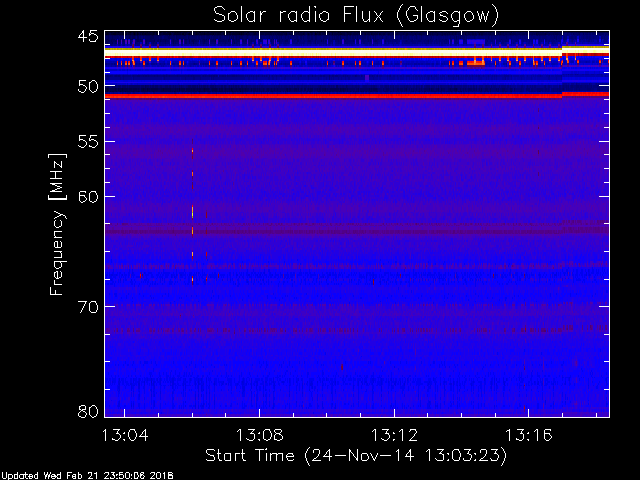Click the '80' frequency tick label
640x480 pixels.
pos(89,411)
